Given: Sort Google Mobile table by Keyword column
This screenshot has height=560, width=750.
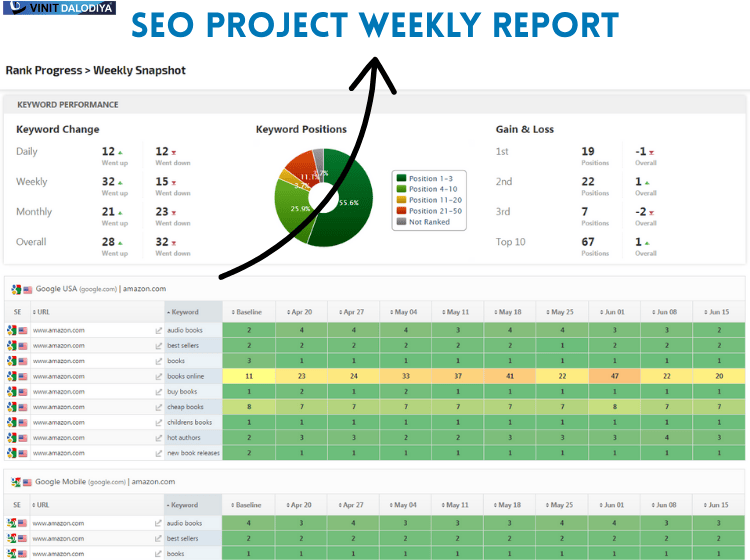Looking at the screenshot, I should [x=193, y=505].
